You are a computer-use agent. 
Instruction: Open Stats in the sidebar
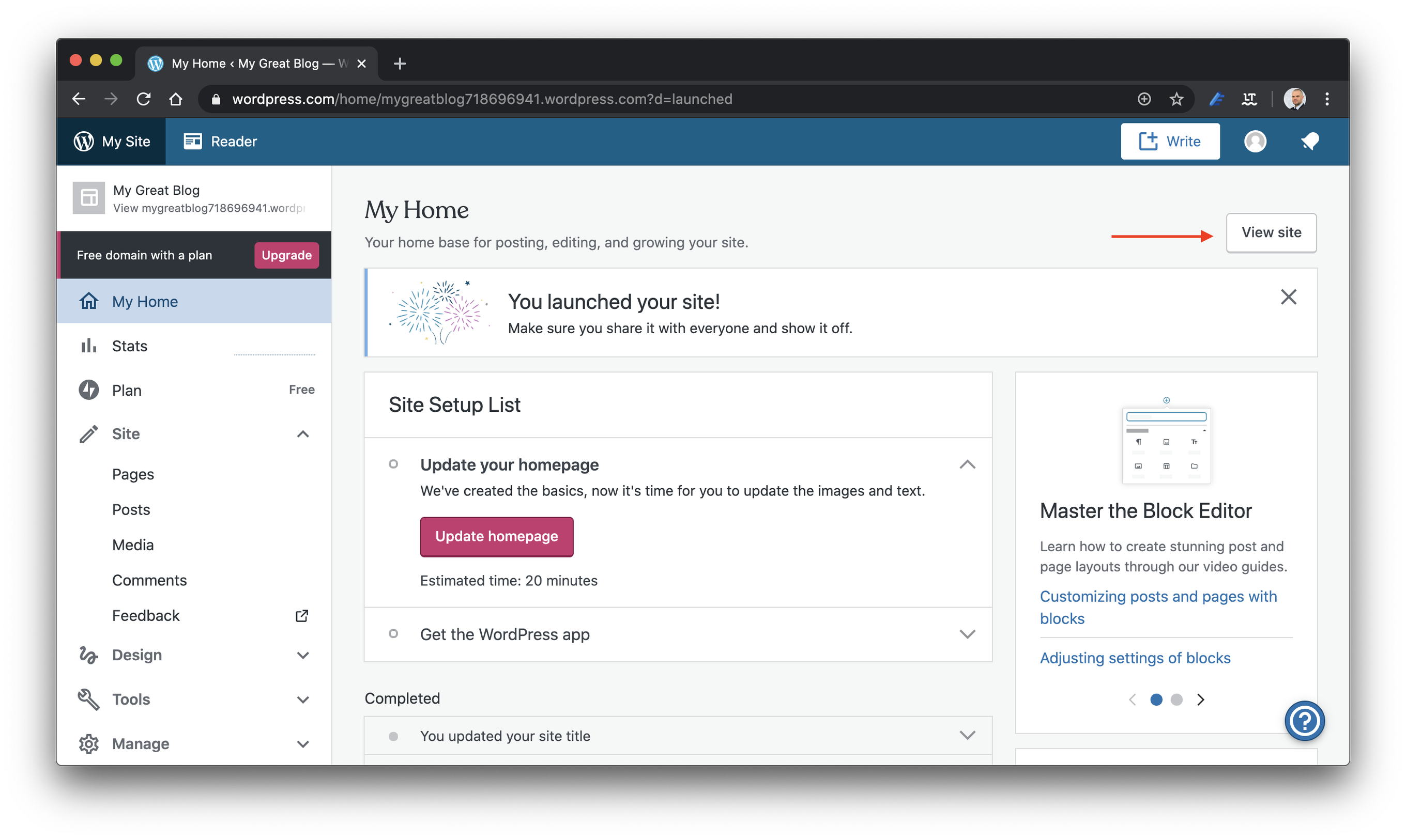[194, 346]
